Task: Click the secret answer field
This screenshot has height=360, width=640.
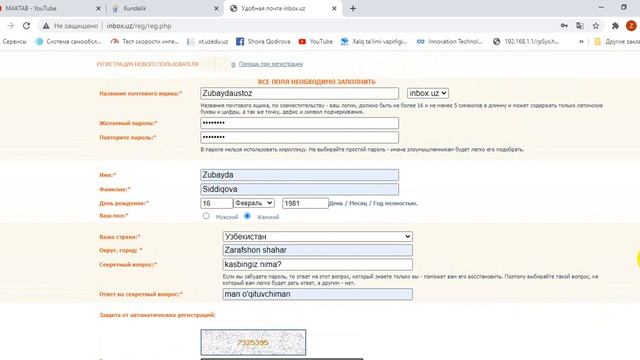Action: pyautogui.click(x=318, y=294)
